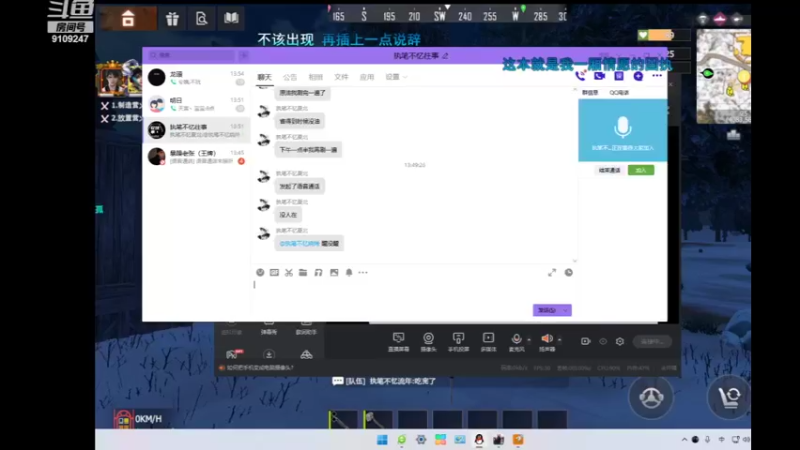Open the three-dot more options in chat toolbar
The width and height of the screenshot is (800, 450).
click(x=363, y=272)
